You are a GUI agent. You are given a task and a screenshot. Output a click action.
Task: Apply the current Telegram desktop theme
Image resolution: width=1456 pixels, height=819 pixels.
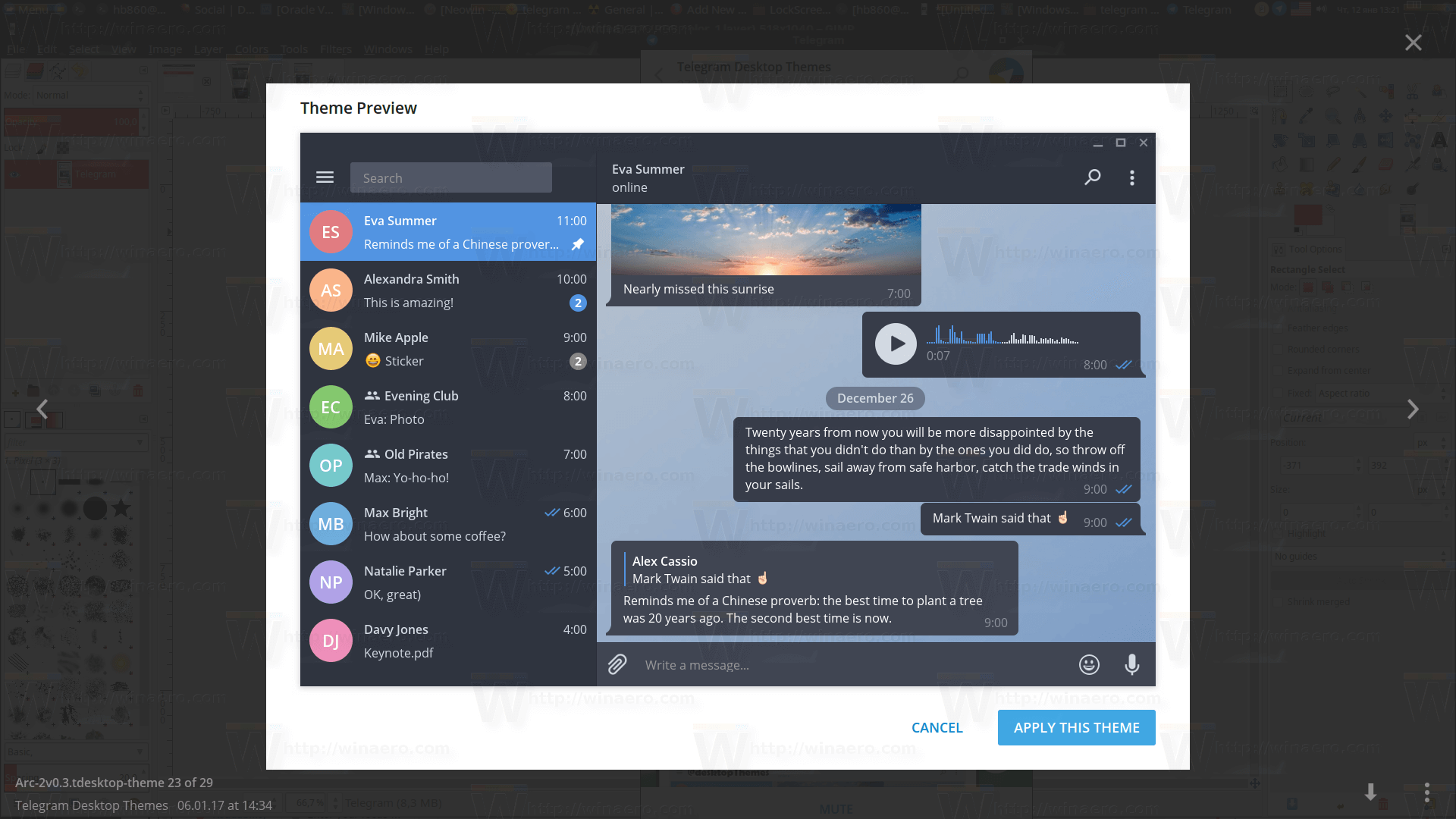point(1077,727)
